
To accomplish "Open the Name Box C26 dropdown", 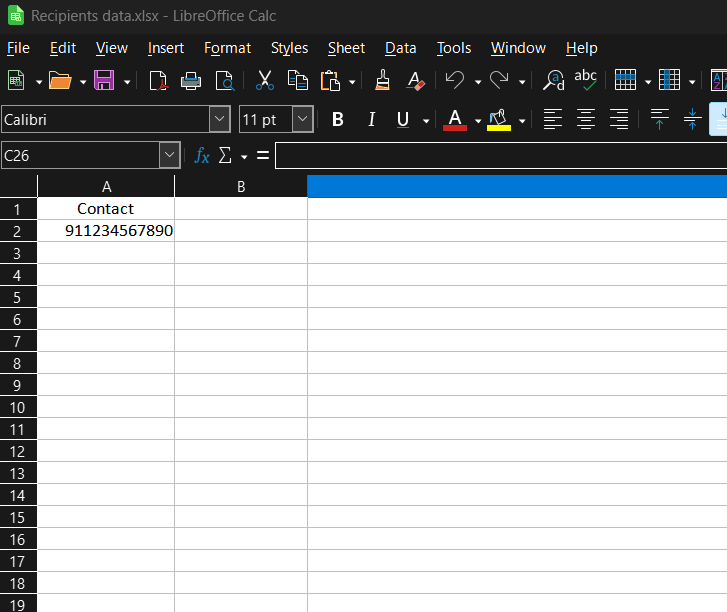I will 169,155.
